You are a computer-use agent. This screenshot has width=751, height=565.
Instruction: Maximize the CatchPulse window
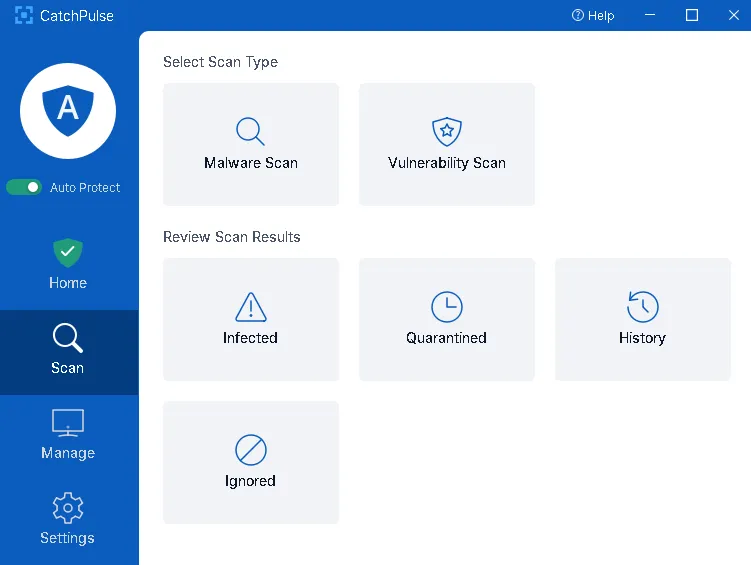691,15
